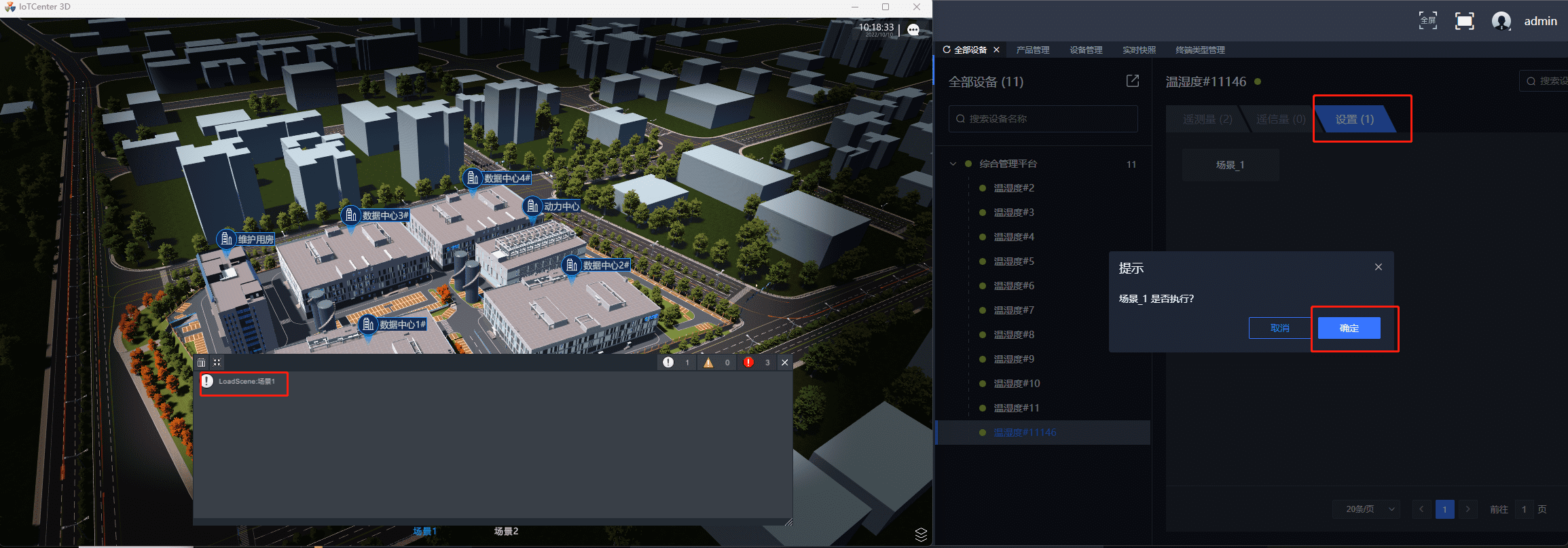Select device 温湿度#3 in the tree
The width and height of the screenshot is (1568, 548).
tap(1014, 213)
